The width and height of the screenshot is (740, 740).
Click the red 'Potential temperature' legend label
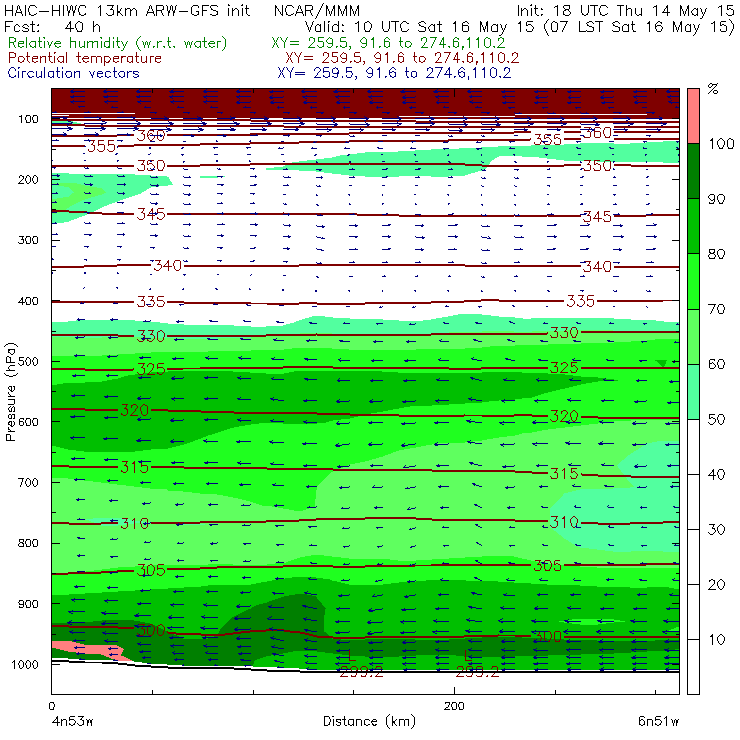pos(84,58)
